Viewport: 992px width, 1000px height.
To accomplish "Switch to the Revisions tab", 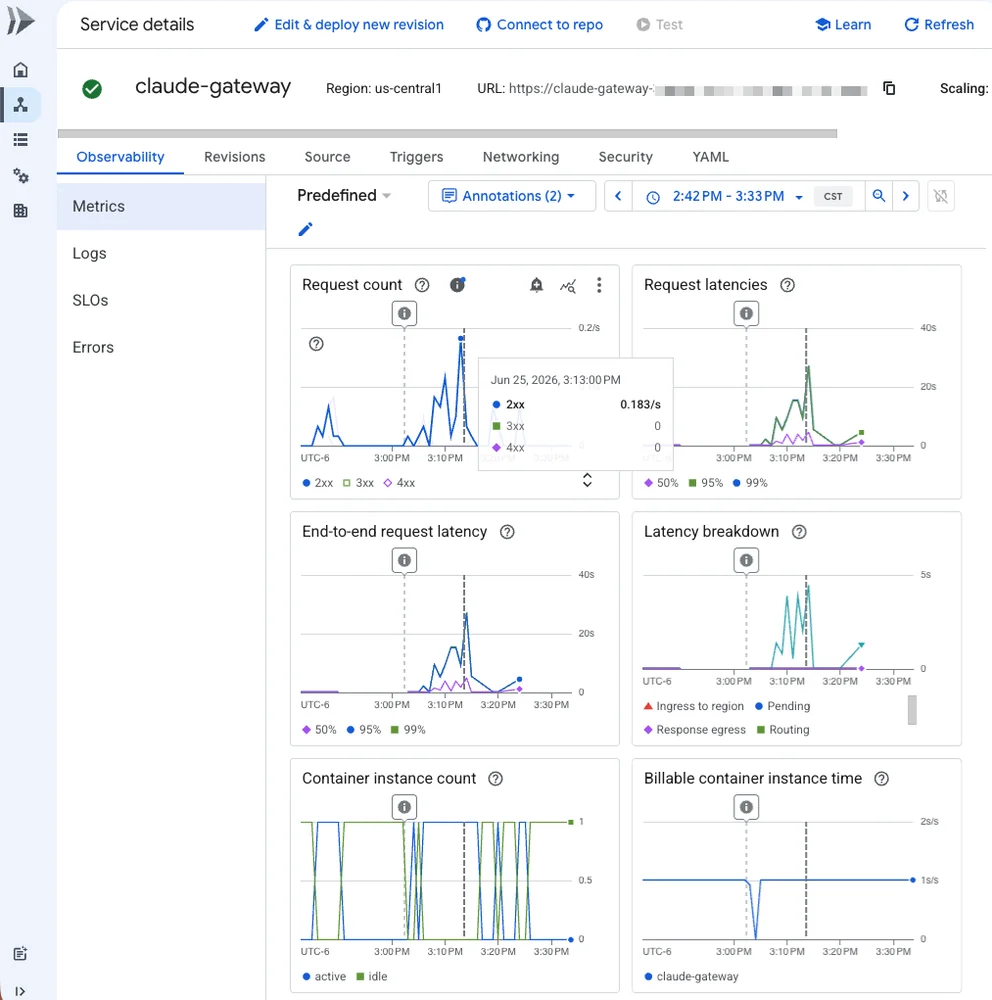I will [234, 157].
